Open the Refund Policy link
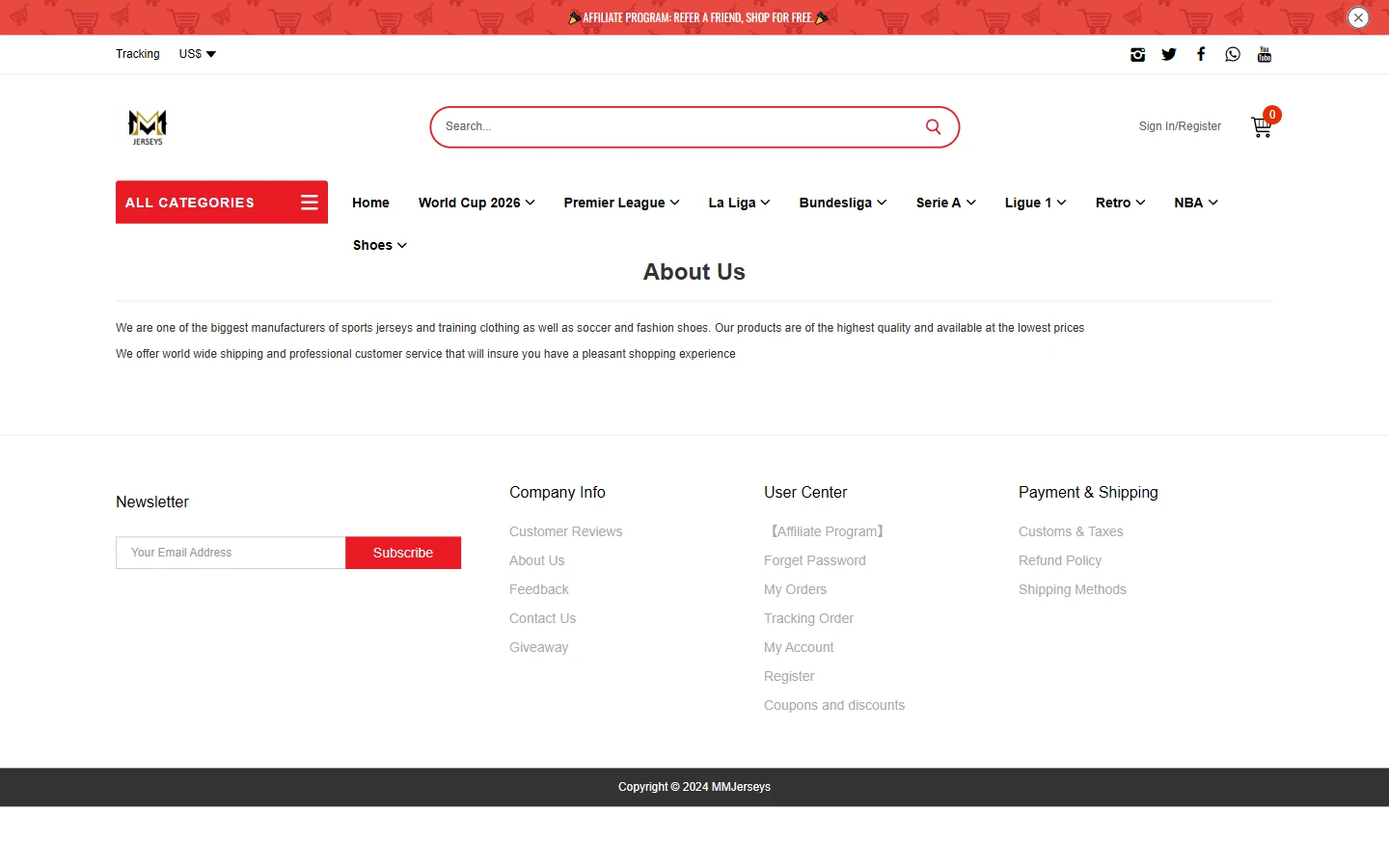 click(1060, 560)
